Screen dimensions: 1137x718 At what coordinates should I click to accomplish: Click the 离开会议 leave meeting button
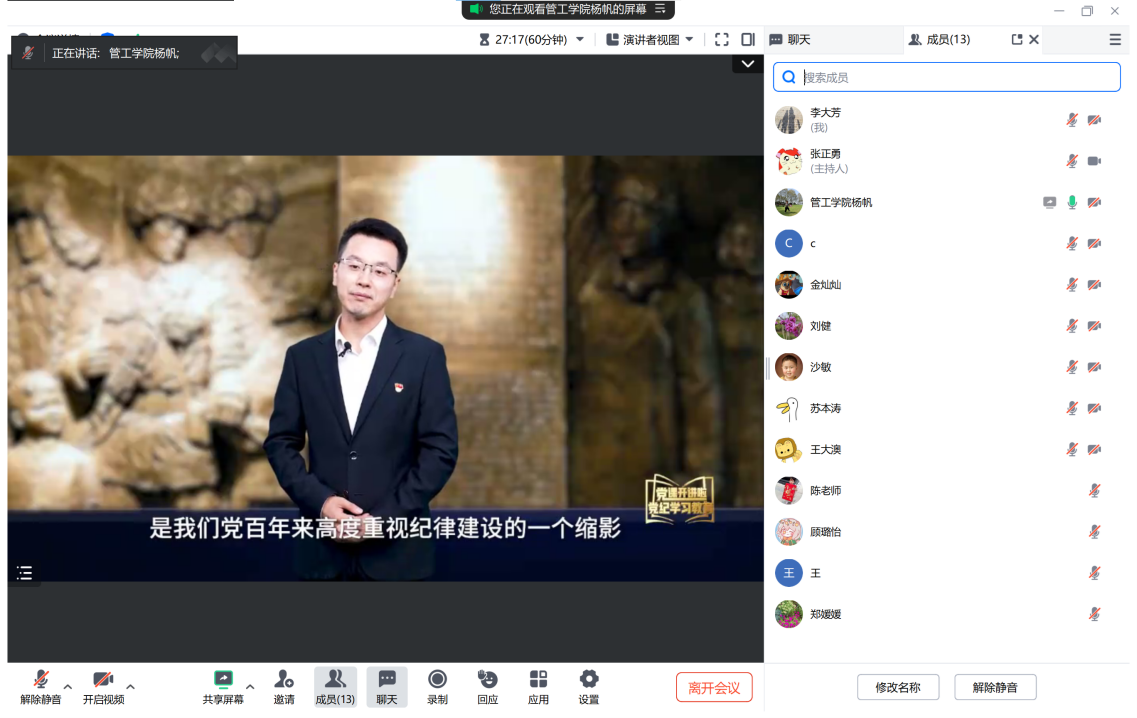point(714,688)
